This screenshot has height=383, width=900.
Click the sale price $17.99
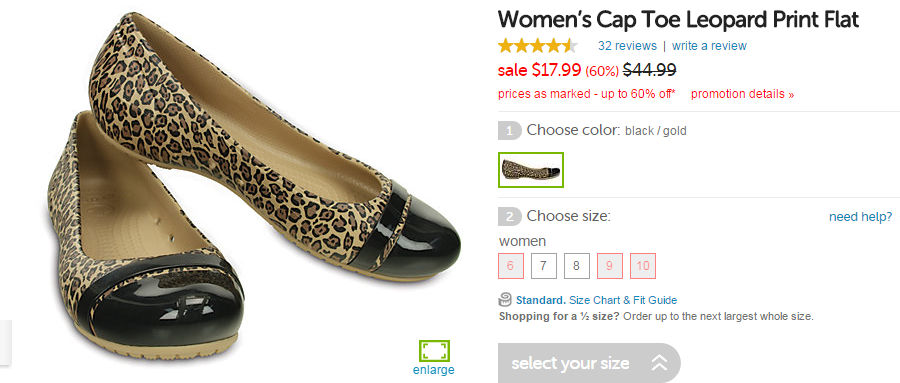tap(556, 70)
